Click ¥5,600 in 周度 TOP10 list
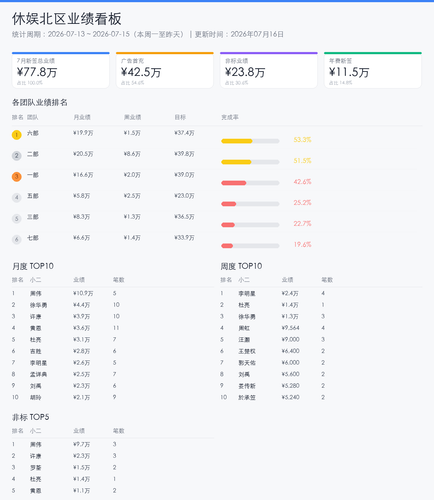Viewport: 434px width, 500px height. [x=291, y=374]
